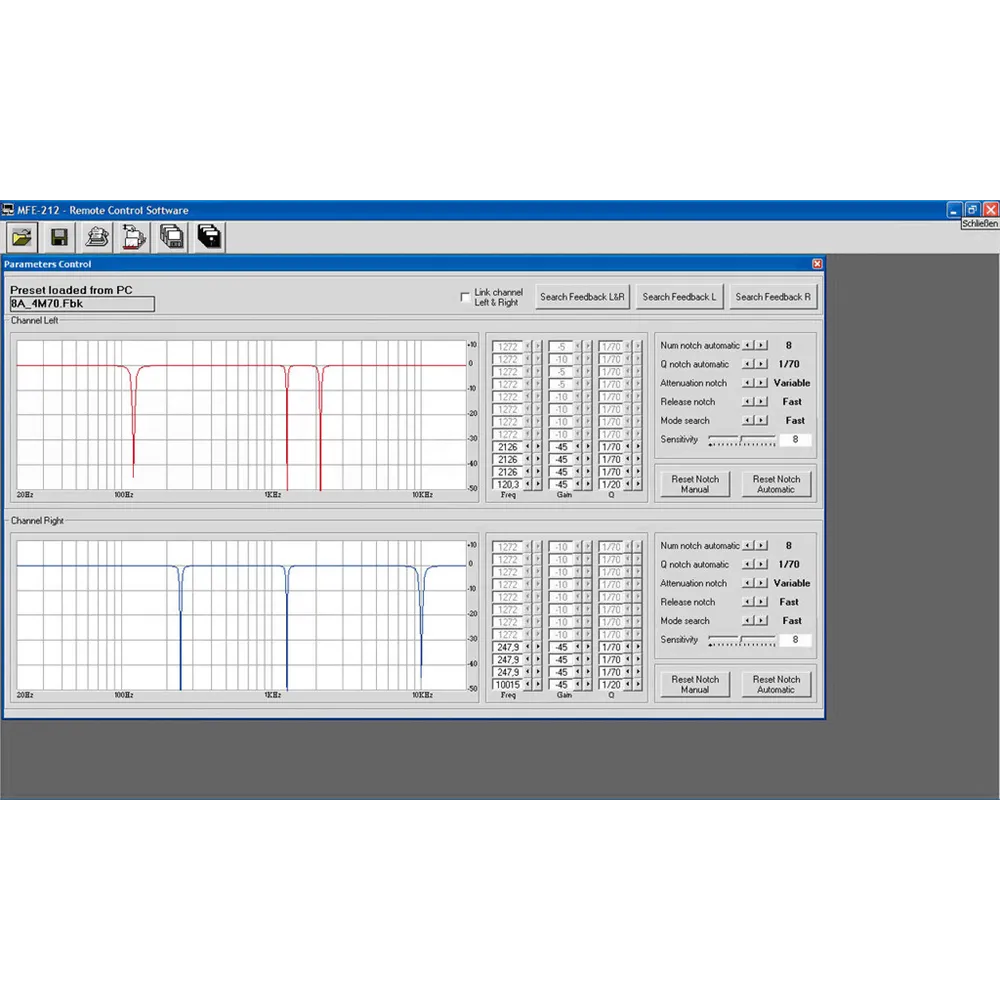Viewport: 1000px width, 1000px height.
Task: Click the open folder icon in the toolbar
Action: (x=22, y=237)
